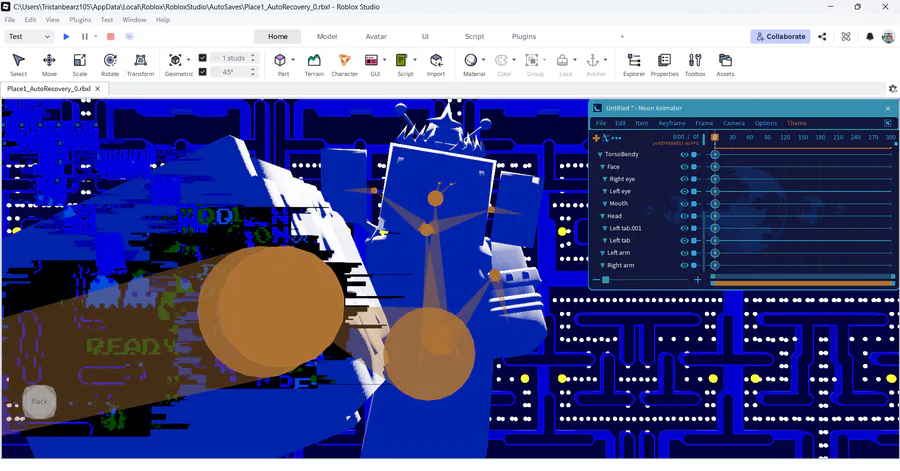Click the orange plus in Moon Animator
The width and height of the screenshot is (900, 471).
pyautogui.click(x=596, y=138)
